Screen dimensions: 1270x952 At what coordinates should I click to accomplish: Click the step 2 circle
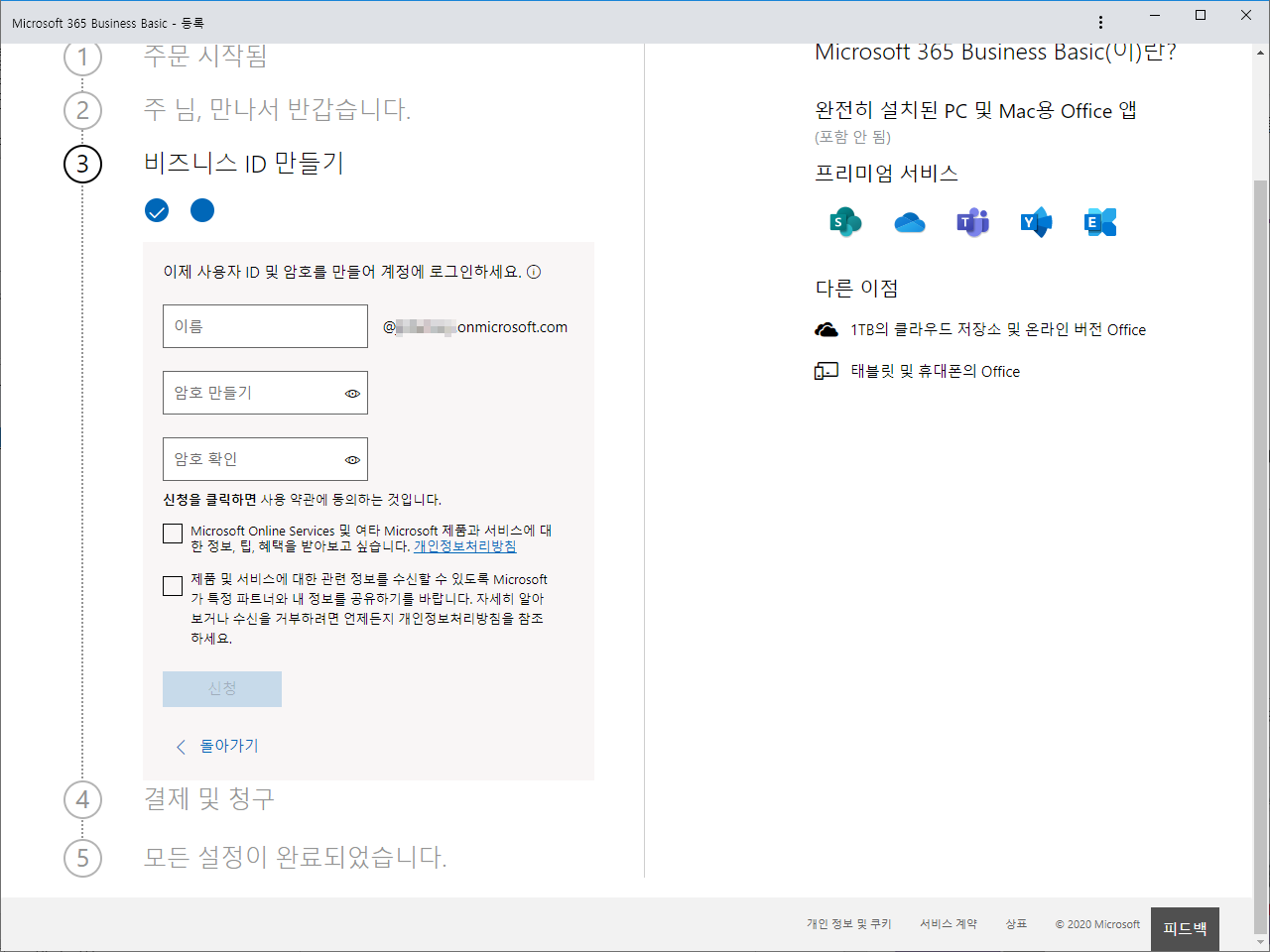coord(83,110)
